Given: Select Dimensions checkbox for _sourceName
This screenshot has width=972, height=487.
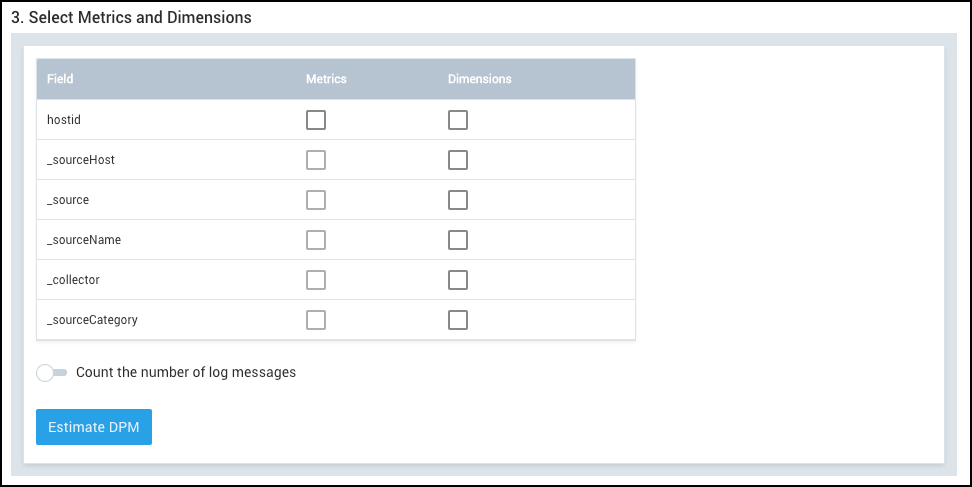Looking at the screenshot, I should pos(458,240).
